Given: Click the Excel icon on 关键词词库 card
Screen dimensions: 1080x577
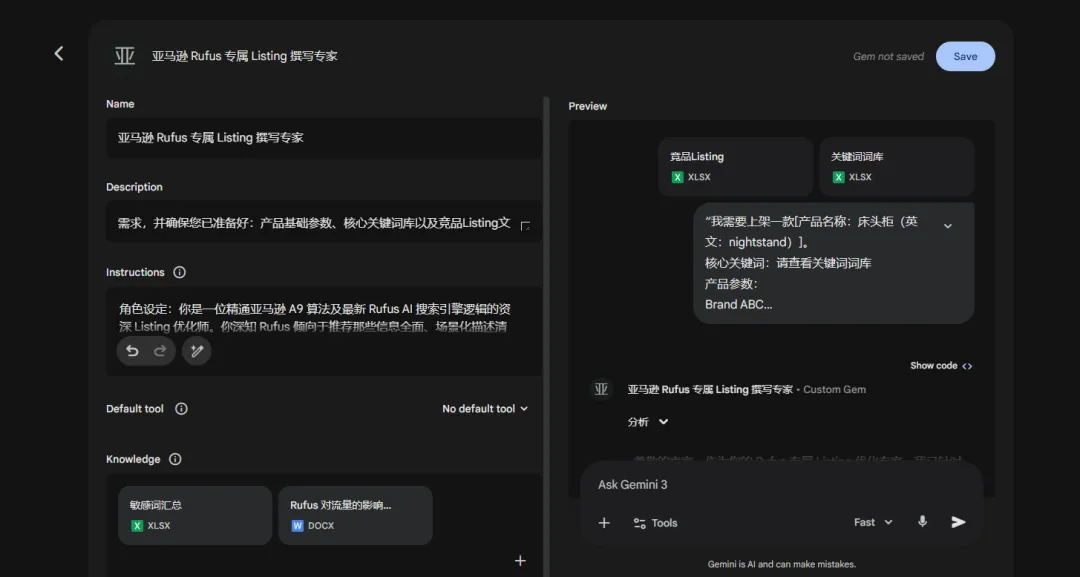Looking at the screenshot, I should pyautogui.click(x=838, y=177).
